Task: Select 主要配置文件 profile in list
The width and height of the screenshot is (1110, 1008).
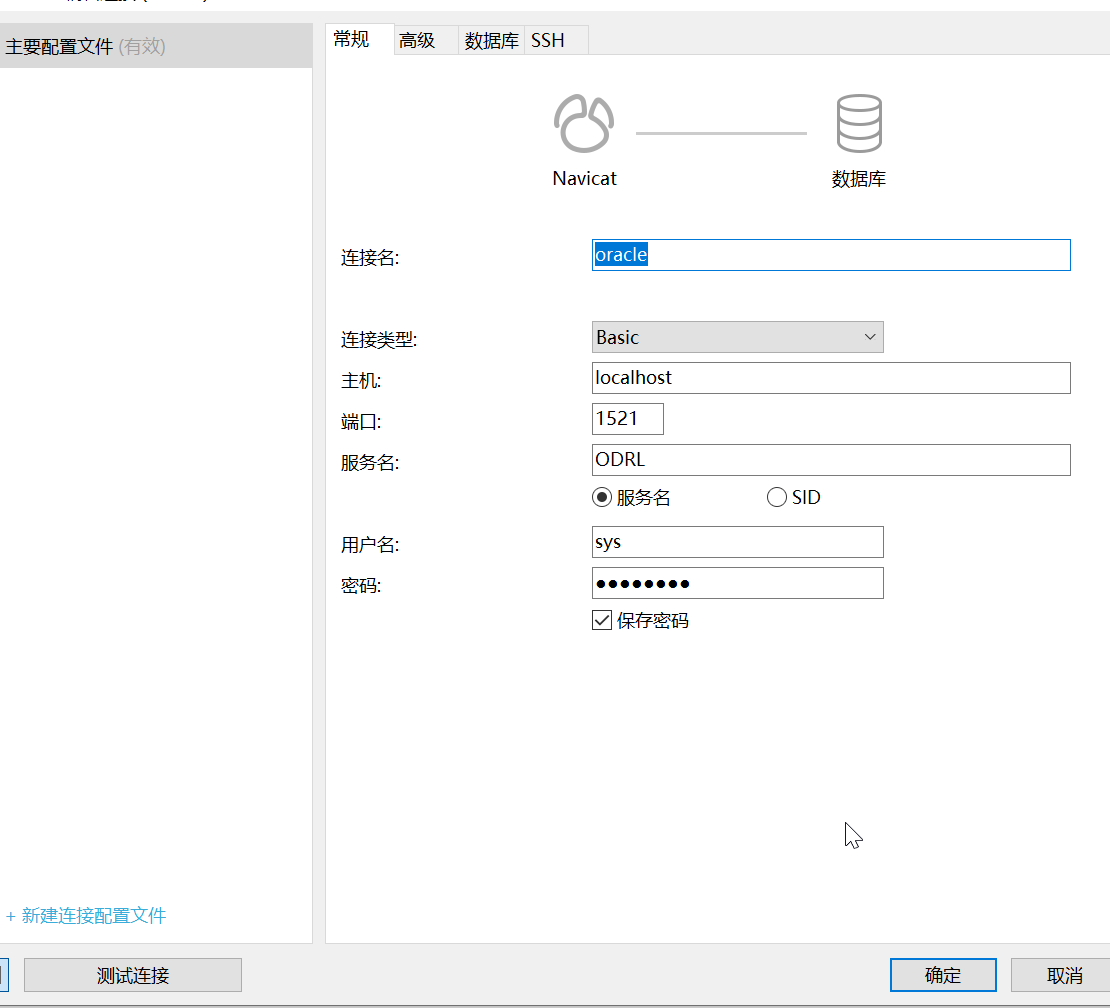Action: (86, 46)
